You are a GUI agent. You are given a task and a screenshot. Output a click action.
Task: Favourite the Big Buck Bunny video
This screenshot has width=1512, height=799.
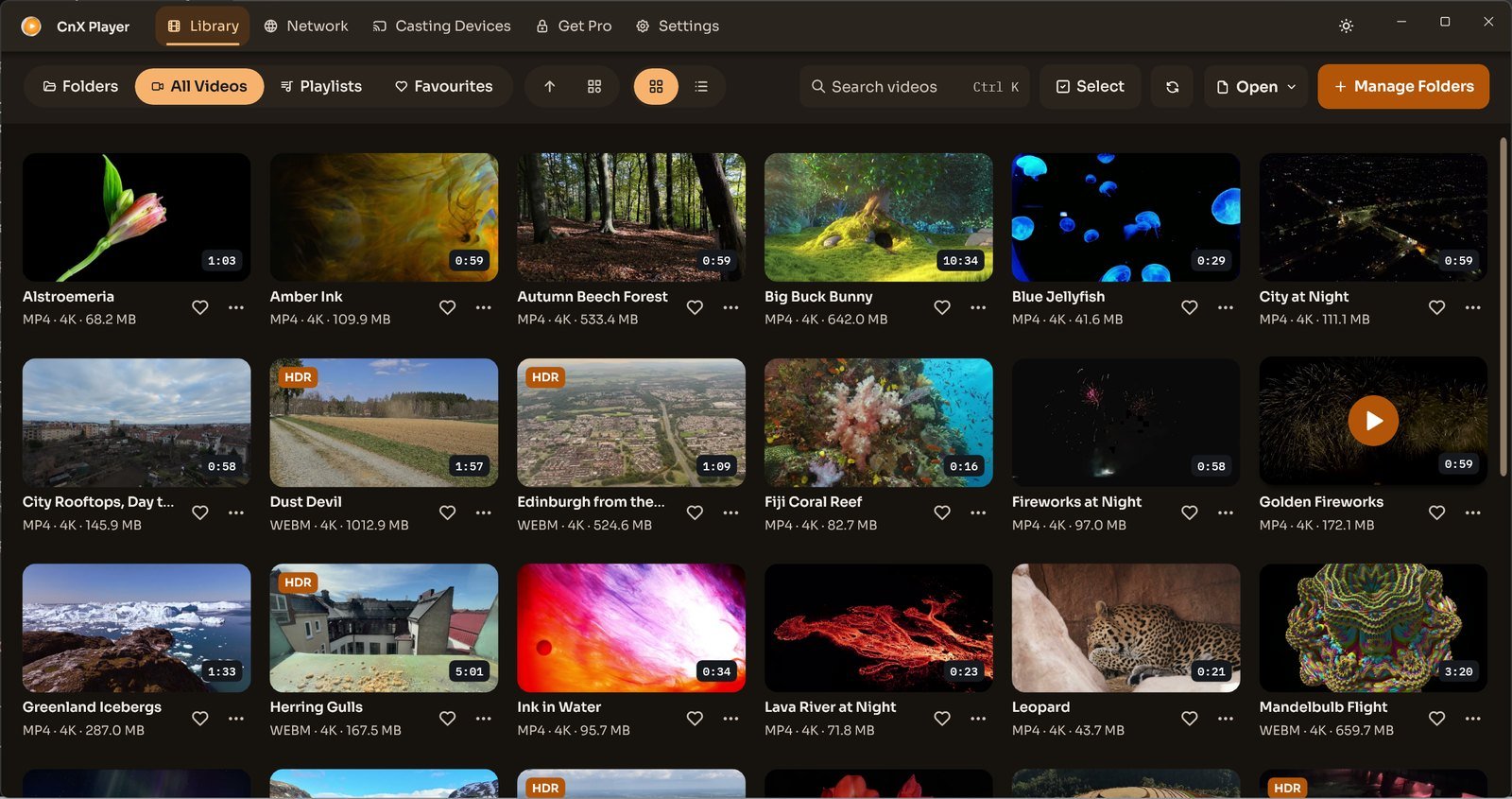[942, 307]
